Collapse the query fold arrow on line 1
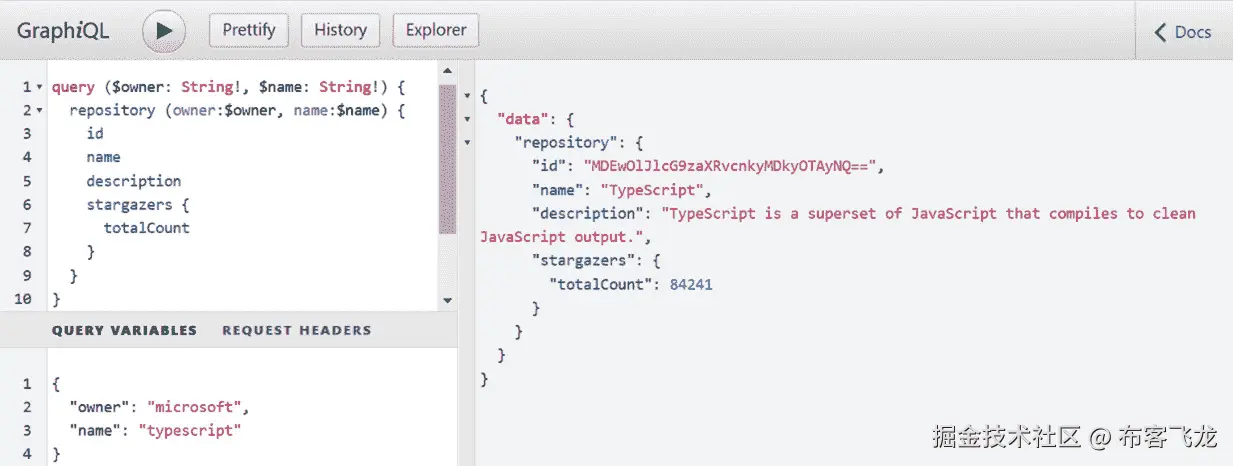The image size is (1233, 466). click(x=40, y=87)
